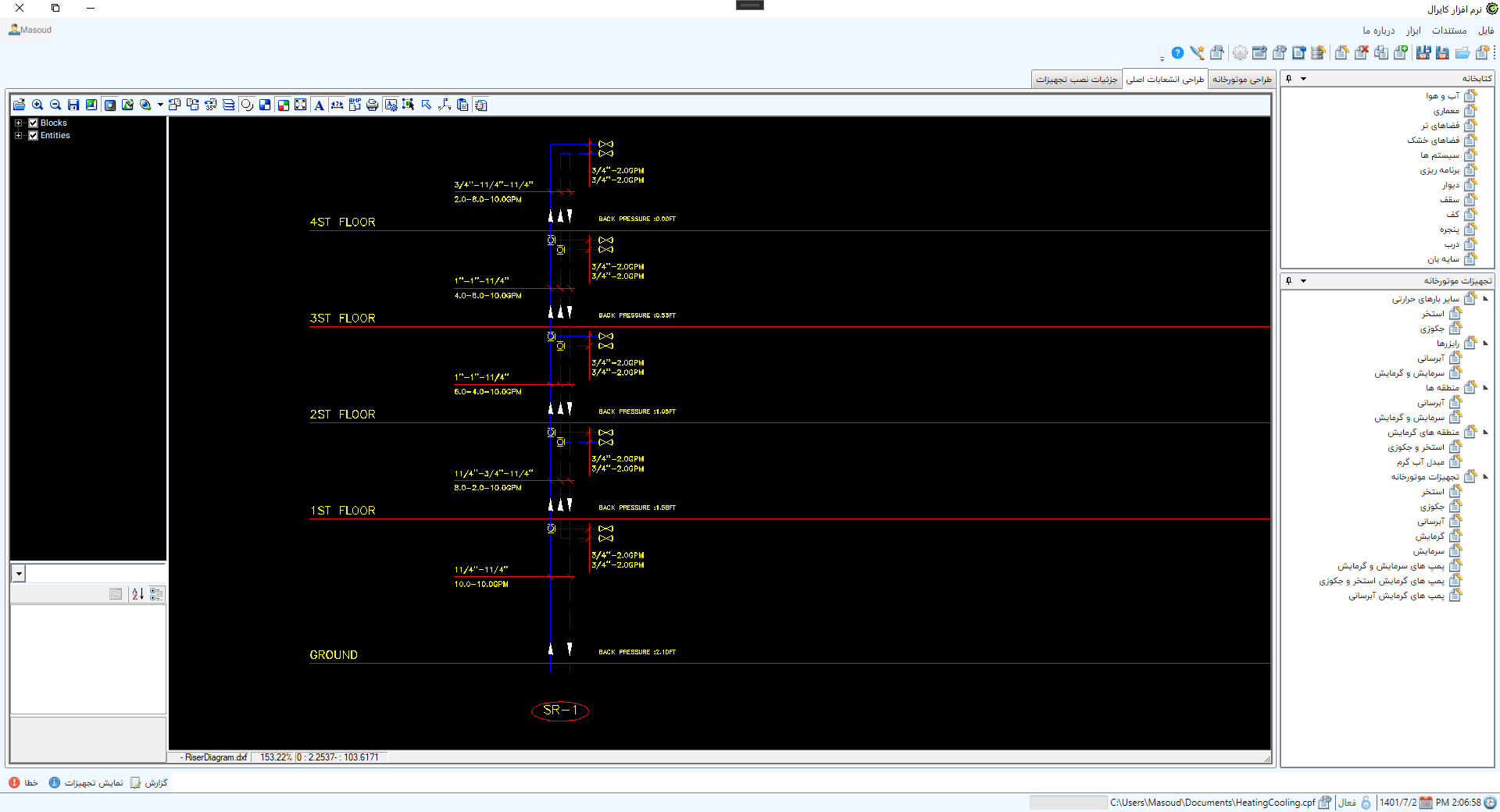1500x812 pixels.
Task: Collapse the منطقه ها tree node
Action: click(1485, 388)
